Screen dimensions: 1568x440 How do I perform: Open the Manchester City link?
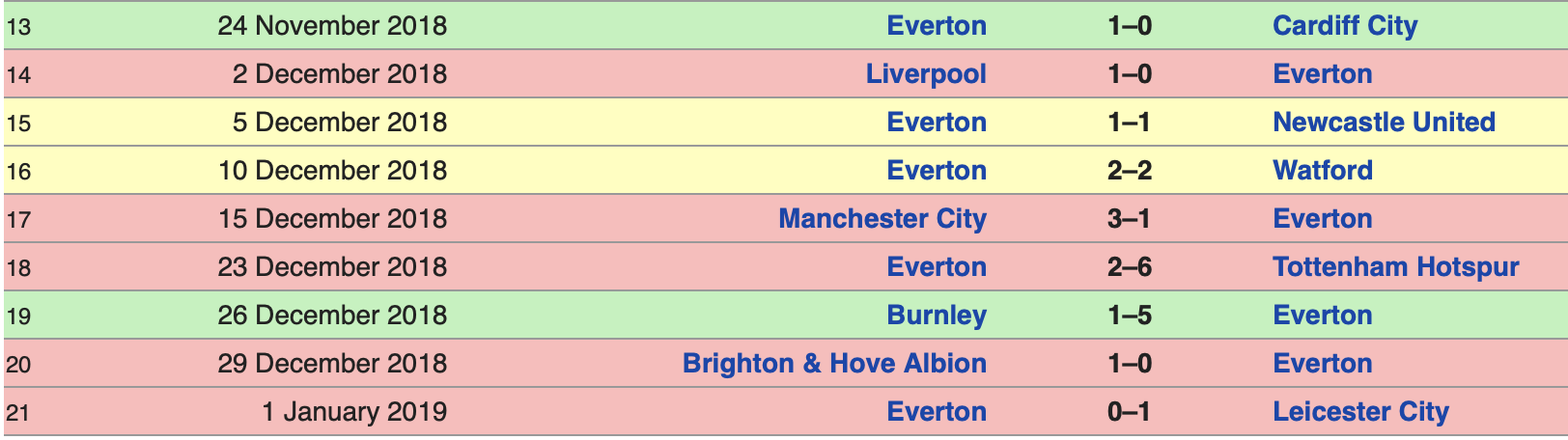tap(882, 219)
